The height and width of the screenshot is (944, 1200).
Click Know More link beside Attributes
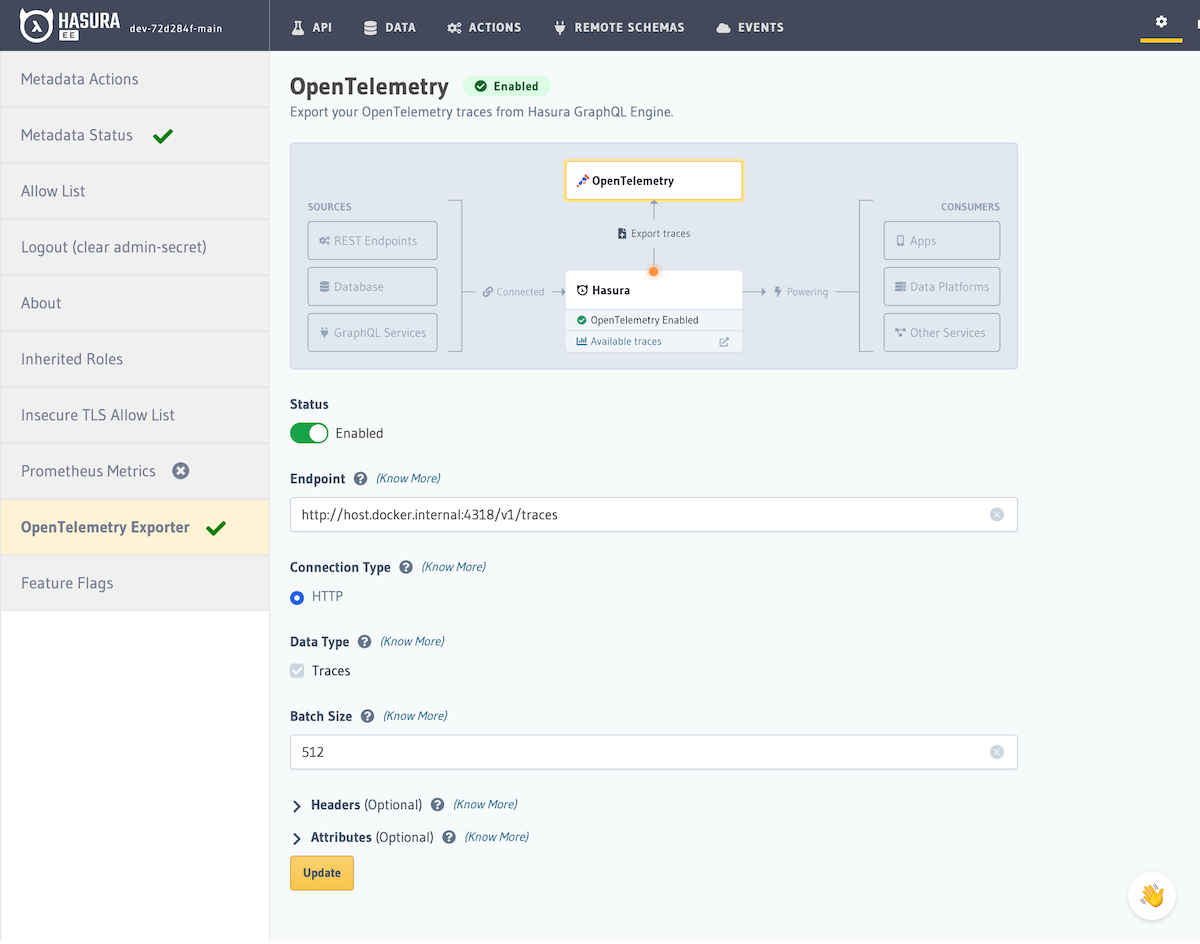click(497, 838)
